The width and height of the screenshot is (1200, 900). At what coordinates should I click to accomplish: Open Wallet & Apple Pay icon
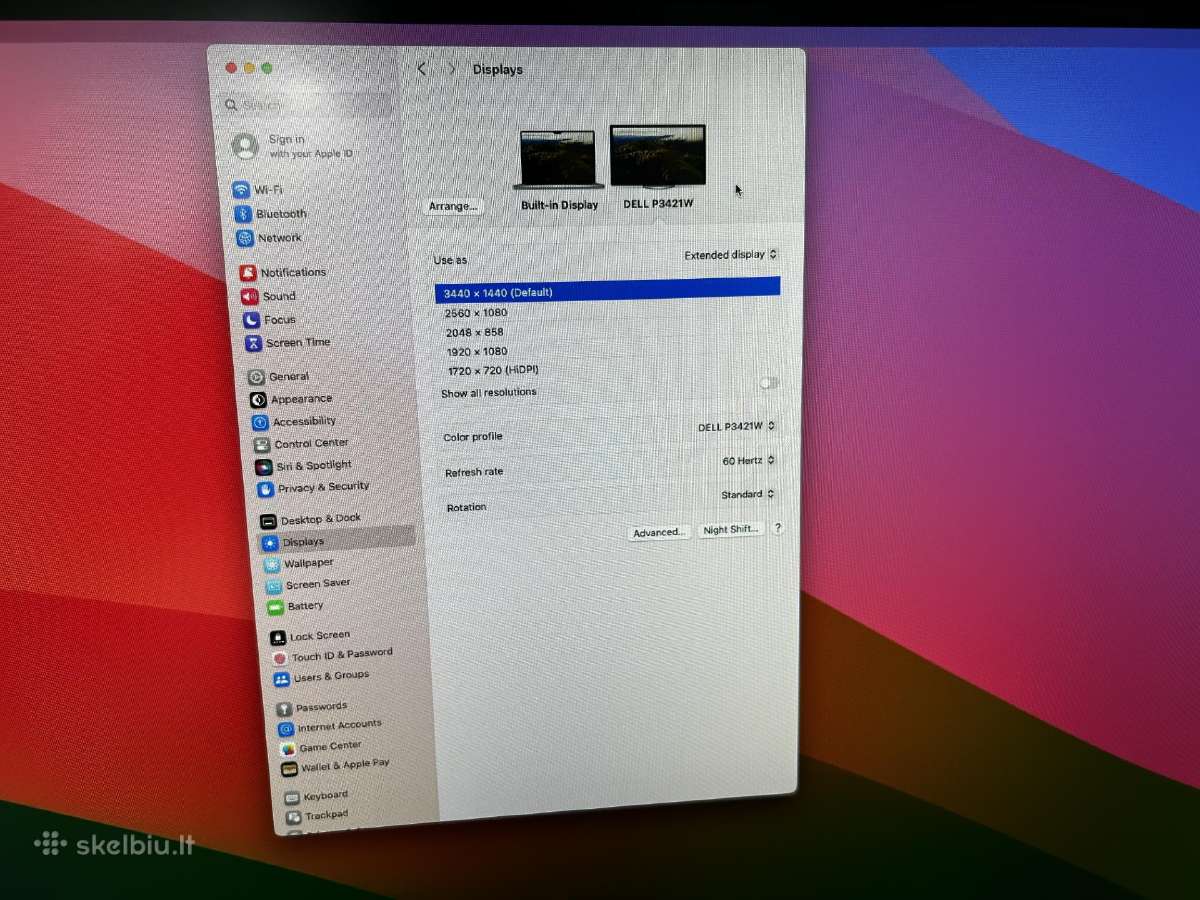[289, 768]
